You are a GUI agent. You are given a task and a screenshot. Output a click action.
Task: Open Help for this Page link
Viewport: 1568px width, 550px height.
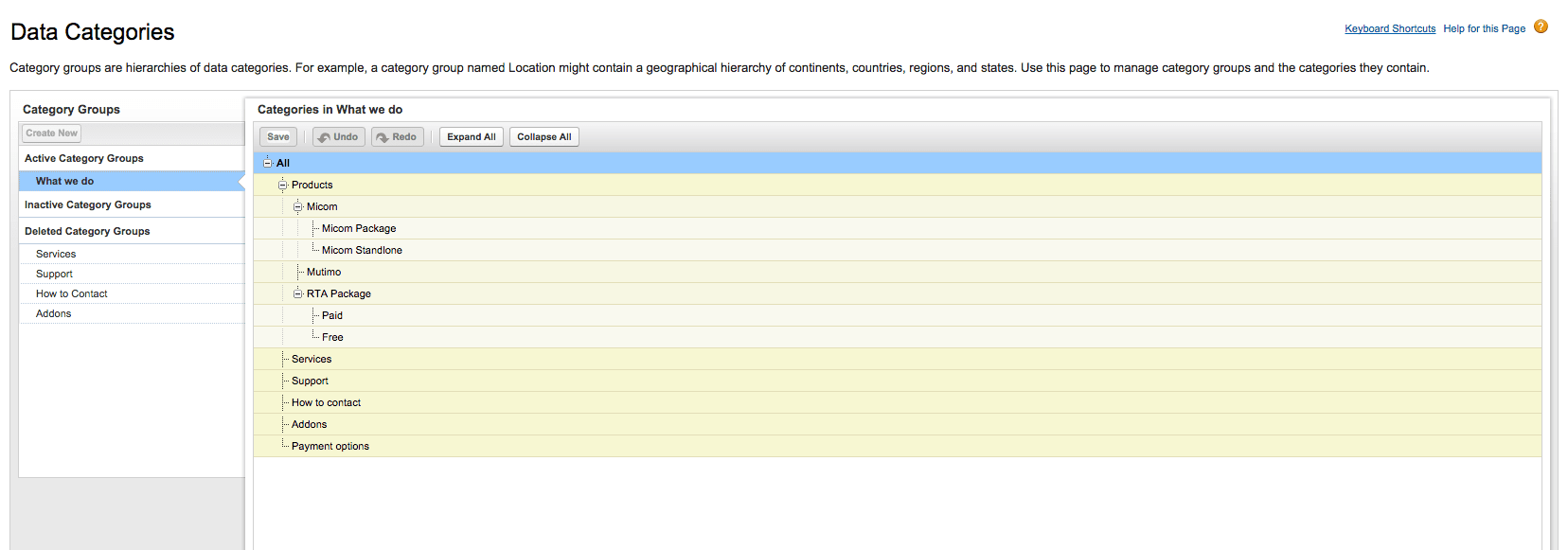[1485, 28]
